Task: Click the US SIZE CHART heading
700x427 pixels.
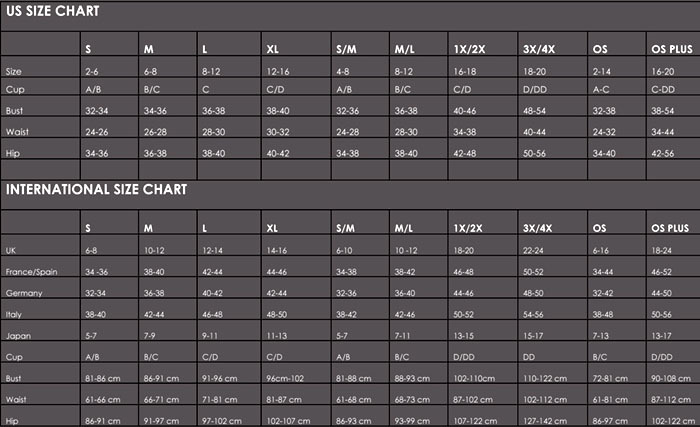Action: coord(52,11)
